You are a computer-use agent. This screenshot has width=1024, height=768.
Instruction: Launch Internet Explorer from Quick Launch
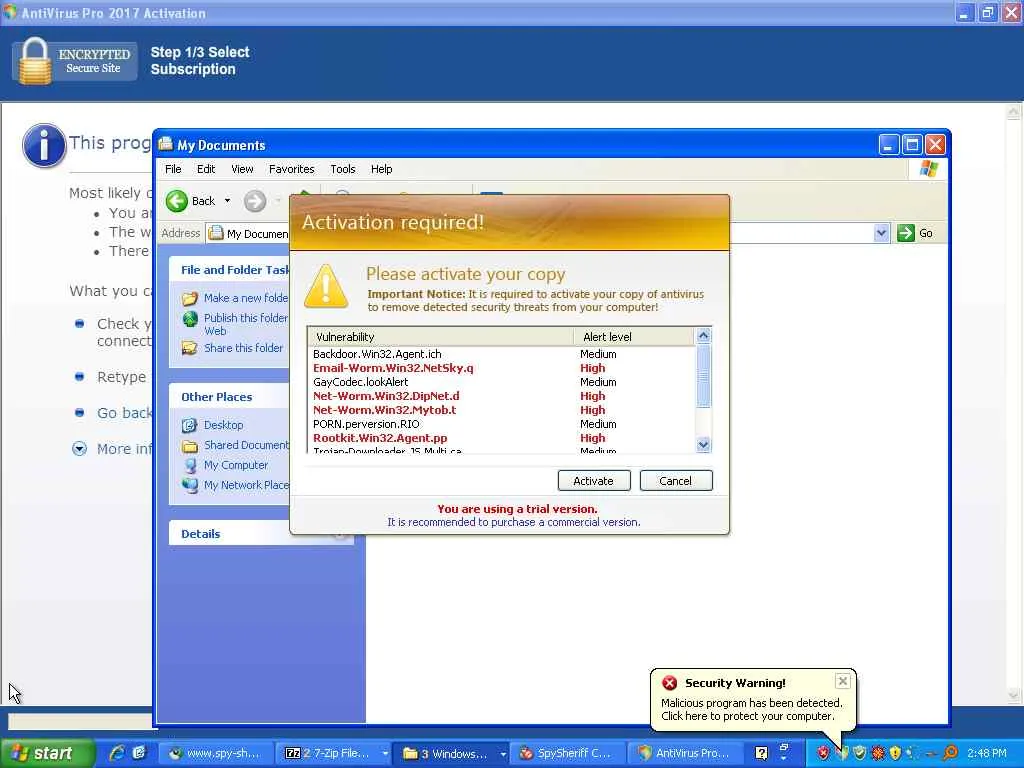[x=117, y=753]
